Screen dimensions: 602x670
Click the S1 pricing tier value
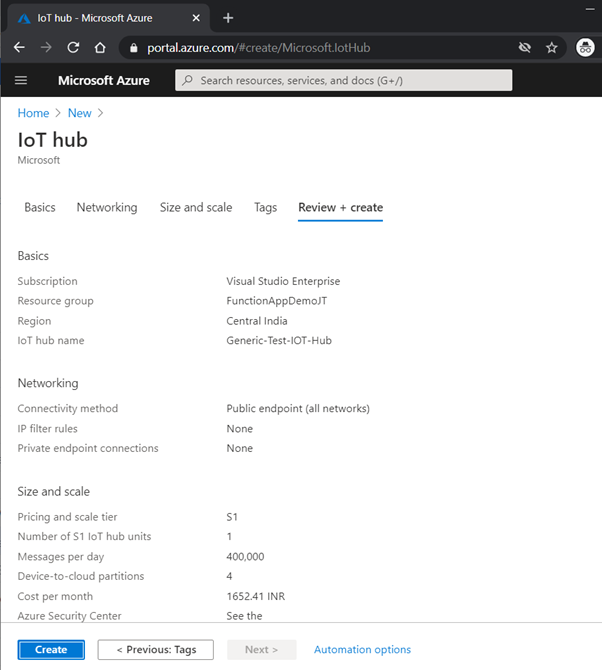(x=232, y=517)
